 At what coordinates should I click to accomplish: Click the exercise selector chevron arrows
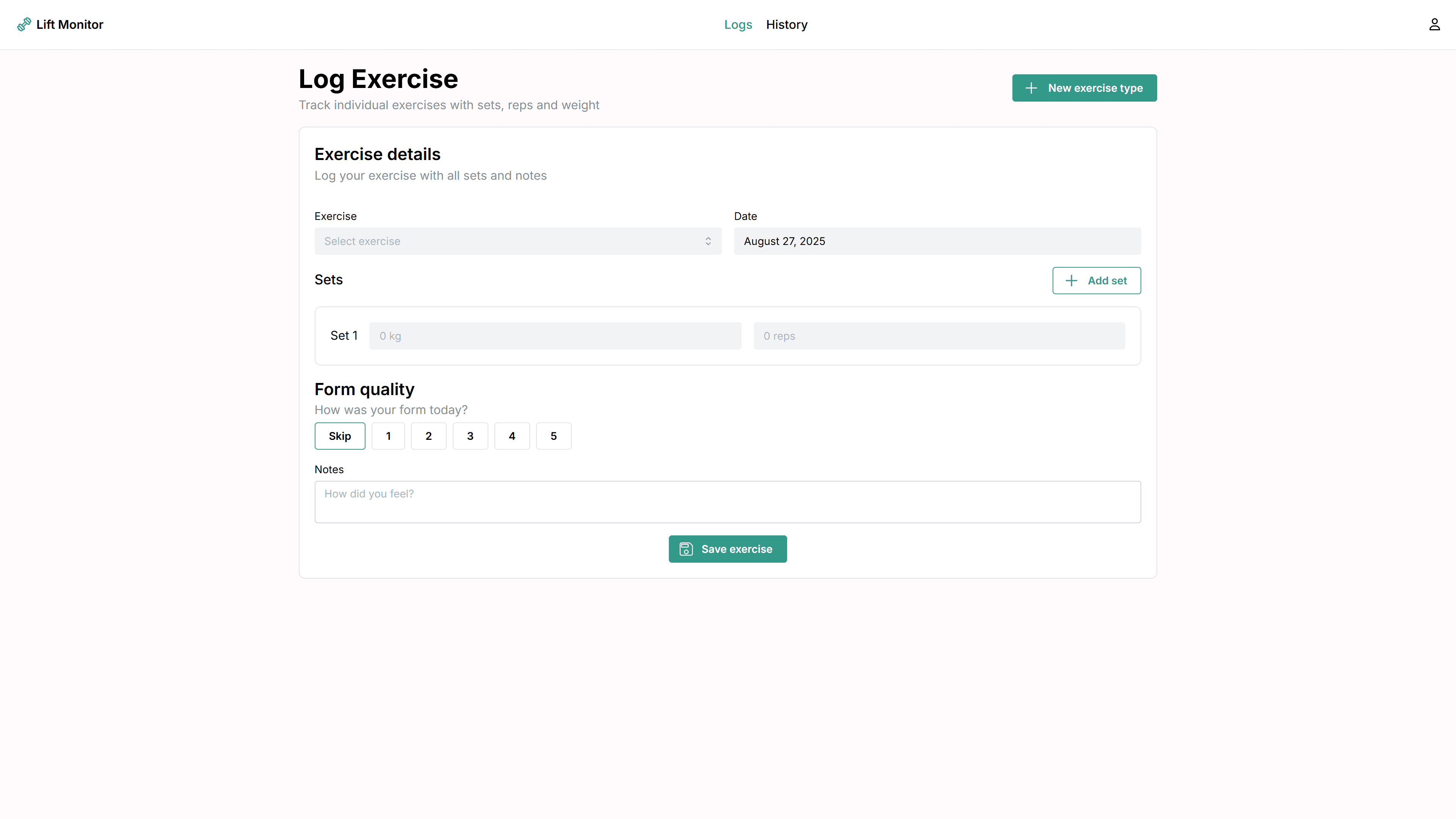708,242
